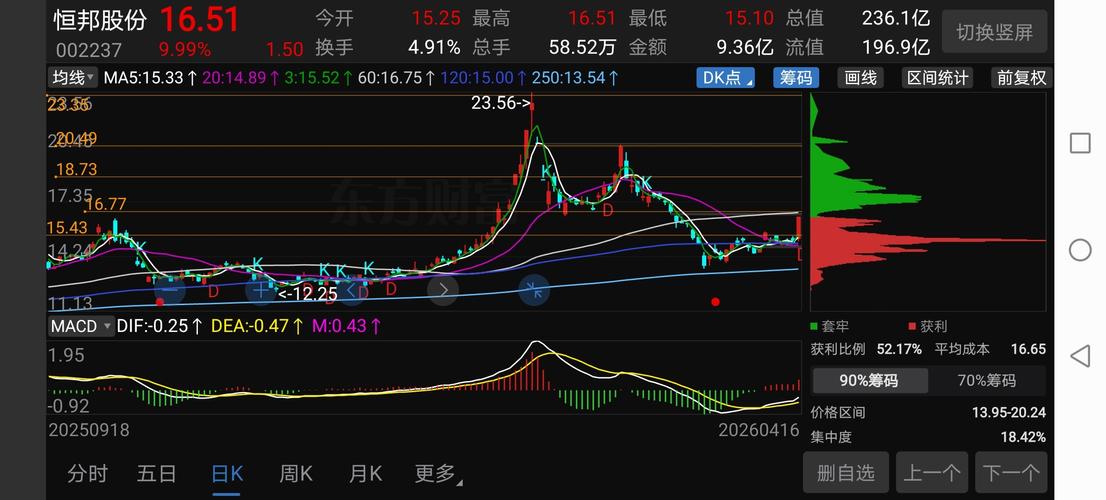Switch to the 分时 tab

point(87,474)
